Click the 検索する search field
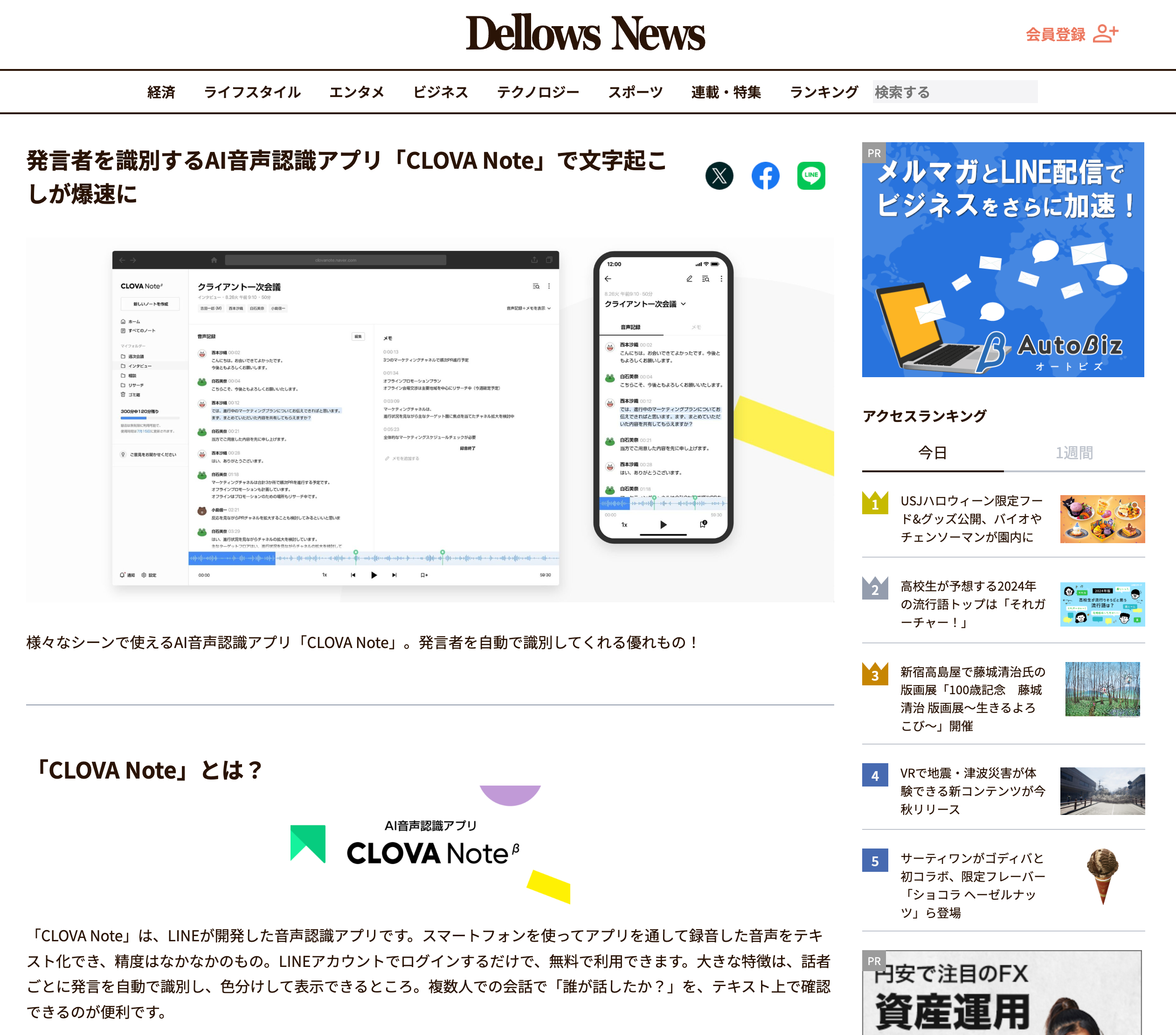Screen dimensions: 1176x1035 955,92
